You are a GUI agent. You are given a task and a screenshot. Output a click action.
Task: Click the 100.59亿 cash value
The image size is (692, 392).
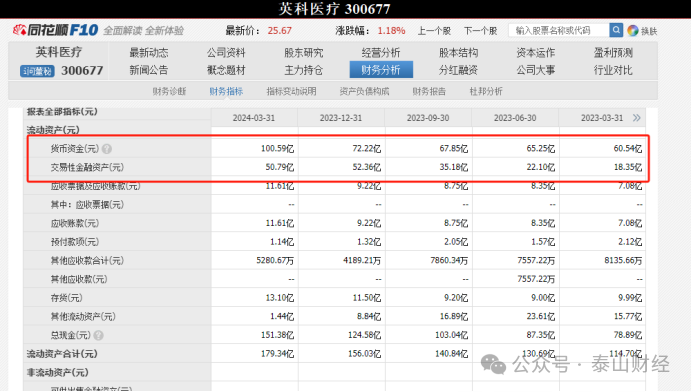[277, 149]
